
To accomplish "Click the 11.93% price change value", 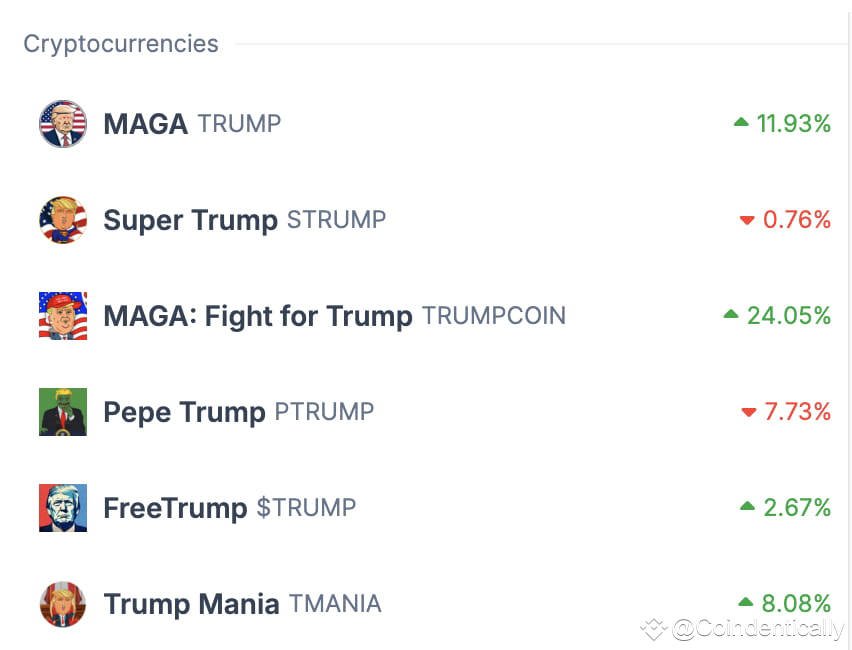I will click(x=794, y=124).
